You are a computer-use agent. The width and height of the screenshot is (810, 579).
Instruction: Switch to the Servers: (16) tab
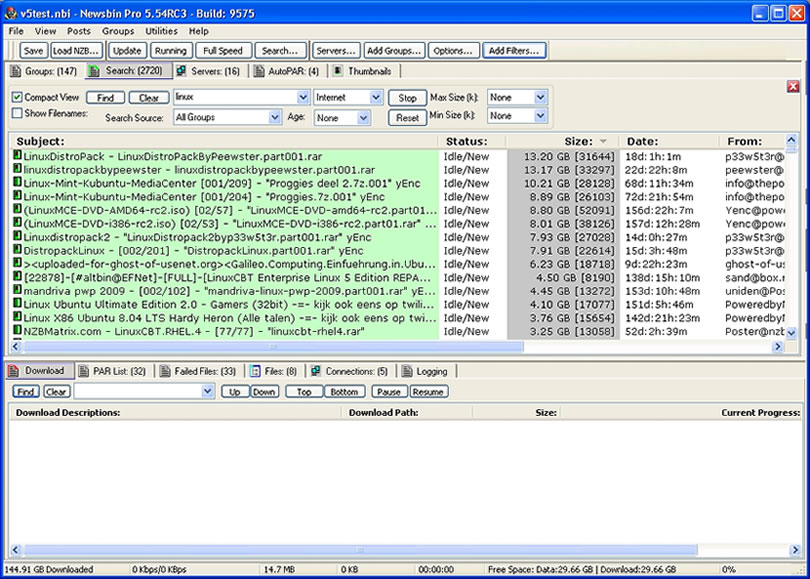[208, 71]
